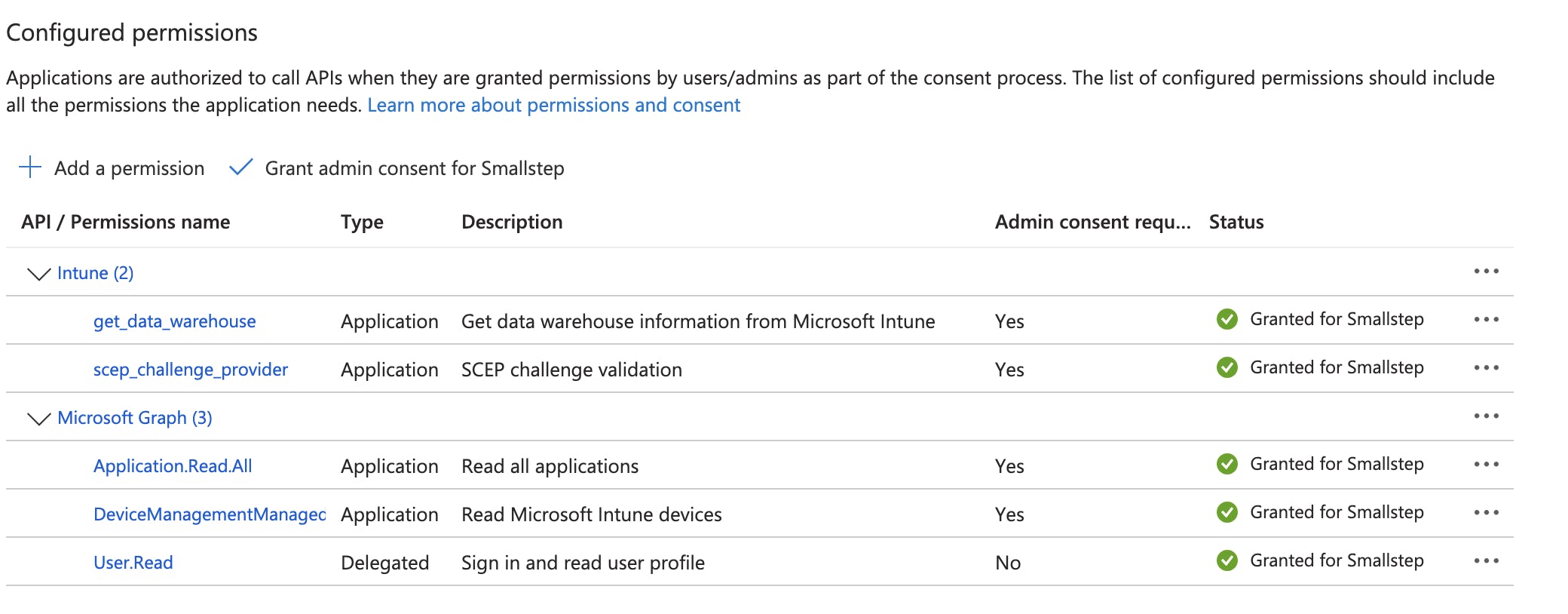Click green granted status icon for get_data_warehouse
Viewport: 1568px width, 614px height.
1227,319
